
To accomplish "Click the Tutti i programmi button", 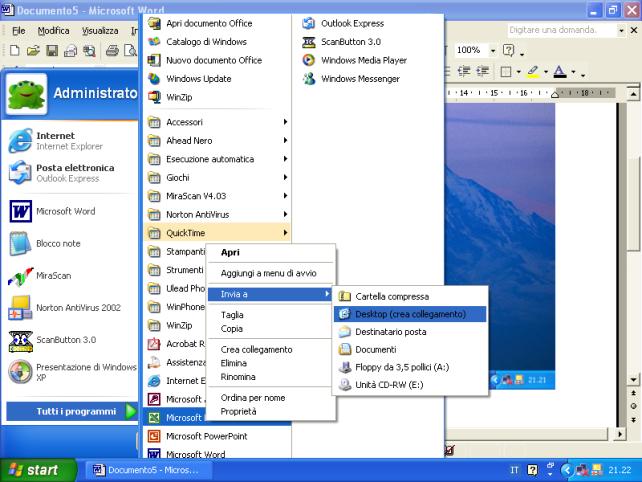I will coord(72,411).
